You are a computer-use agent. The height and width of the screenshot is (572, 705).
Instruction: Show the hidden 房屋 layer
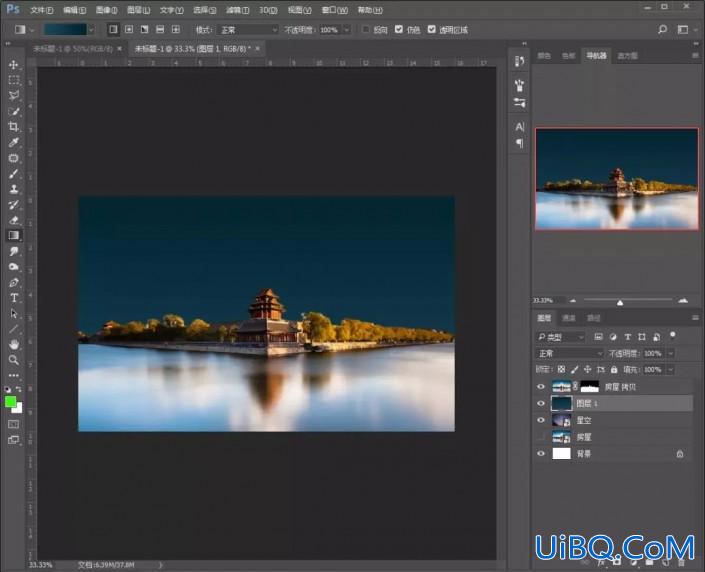541,437
